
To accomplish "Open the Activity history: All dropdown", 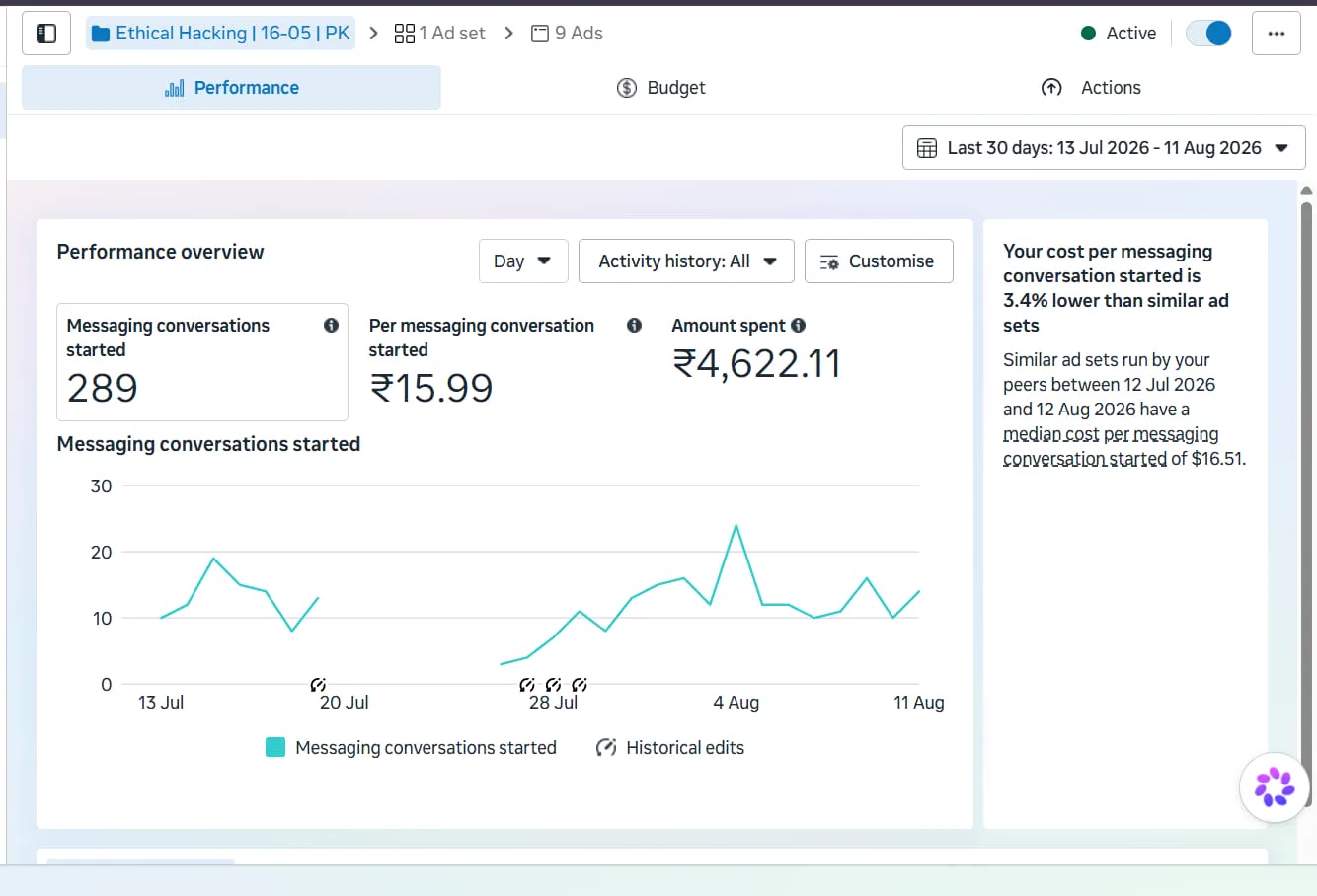I will [686, 261].
